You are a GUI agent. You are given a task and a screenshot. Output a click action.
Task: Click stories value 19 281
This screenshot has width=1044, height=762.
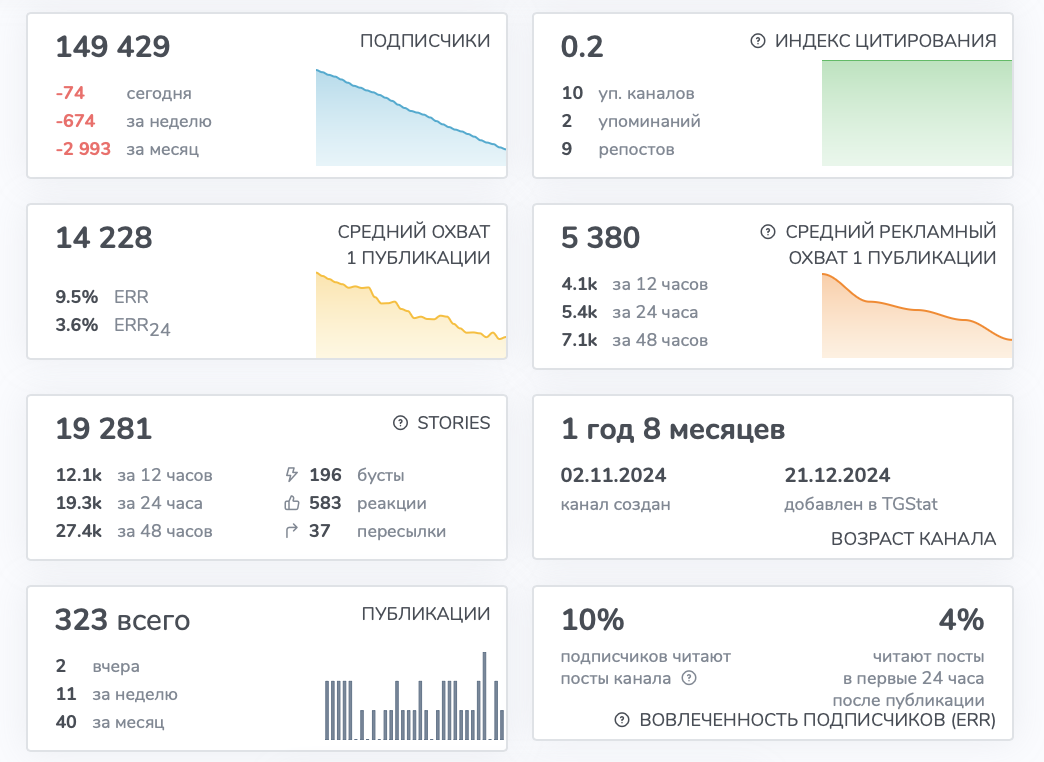[104, 428]
